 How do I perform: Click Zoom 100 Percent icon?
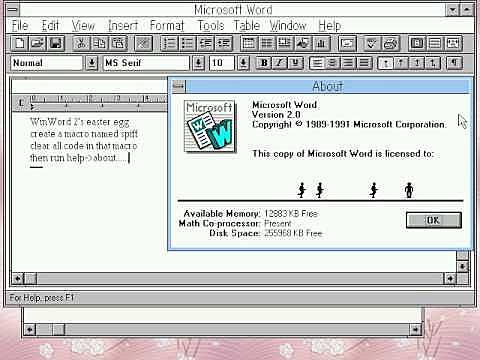(x=435, y=43)
